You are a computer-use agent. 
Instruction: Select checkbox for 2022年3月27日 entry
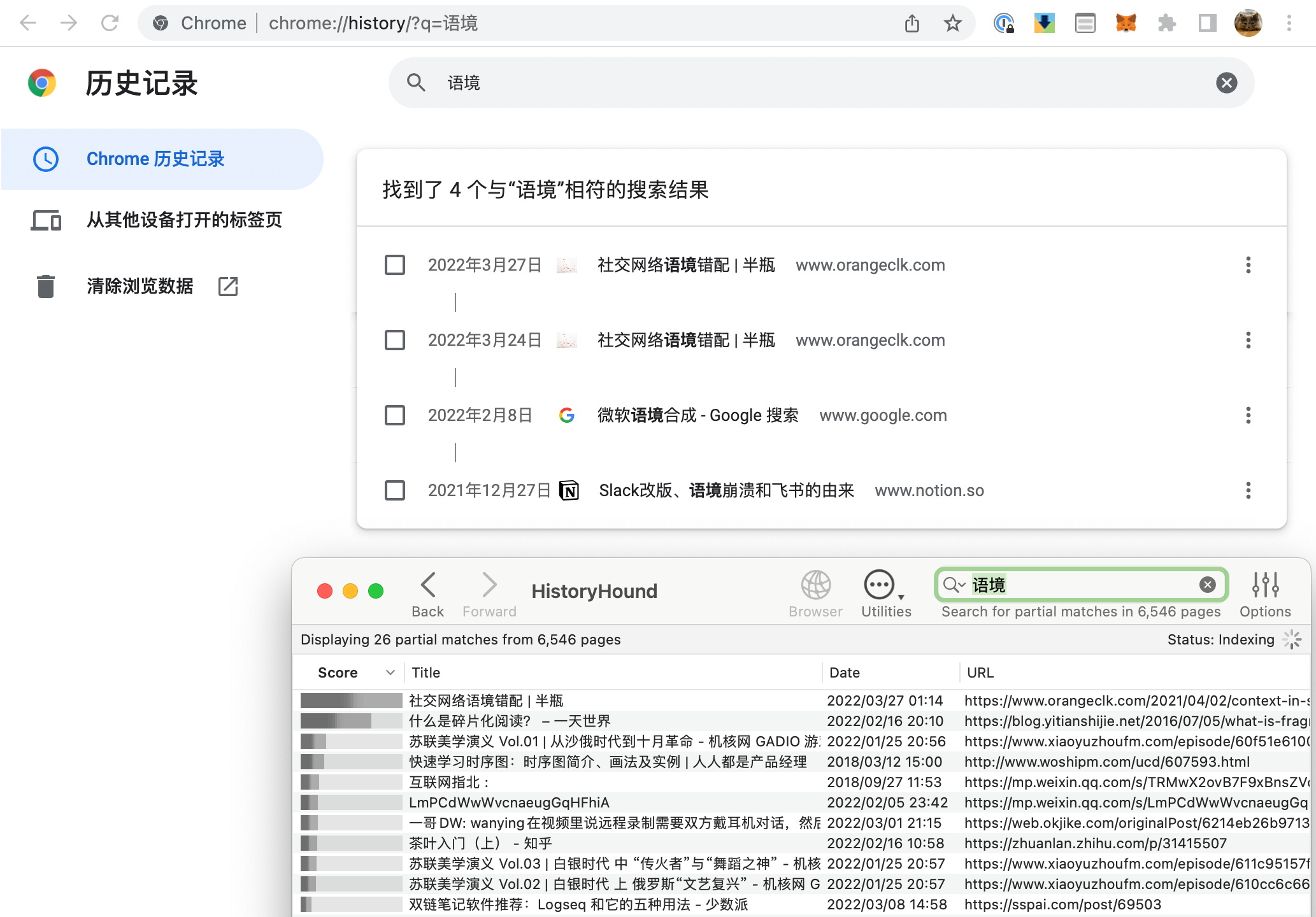coord(395,265)
